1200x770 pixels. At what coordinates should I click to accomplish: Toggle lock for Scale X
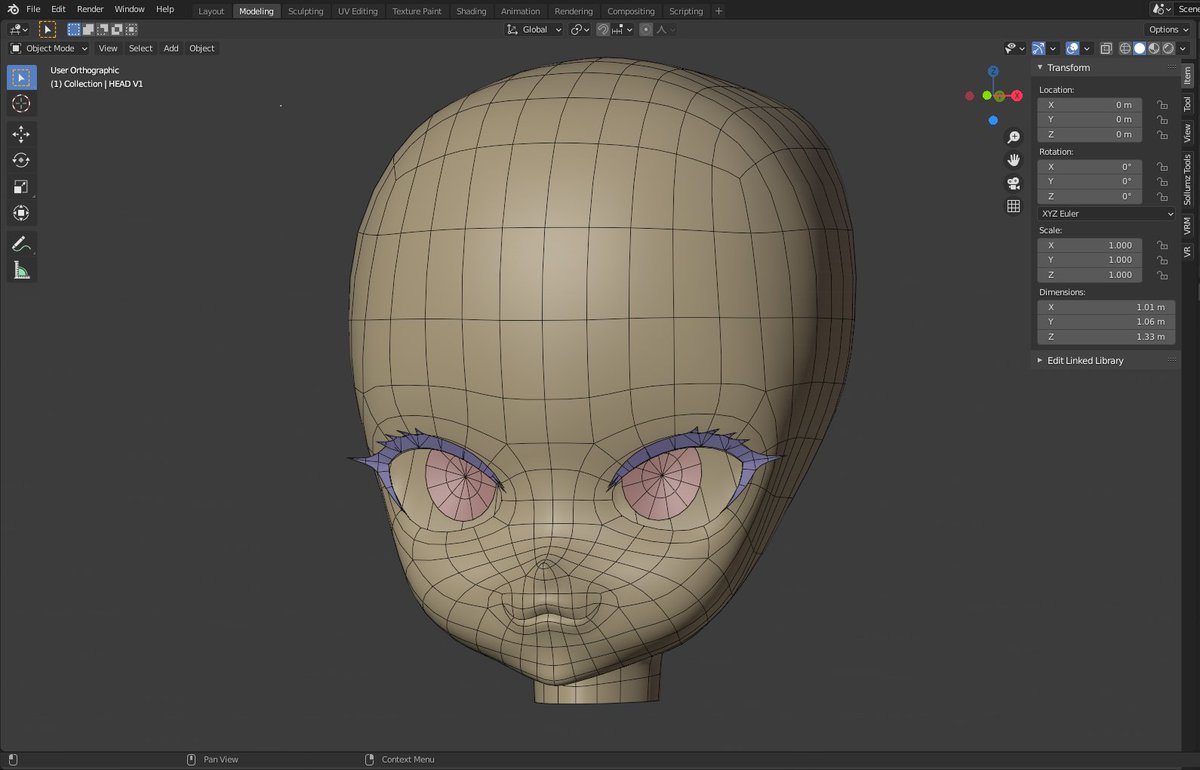(x=1162, y=245)
